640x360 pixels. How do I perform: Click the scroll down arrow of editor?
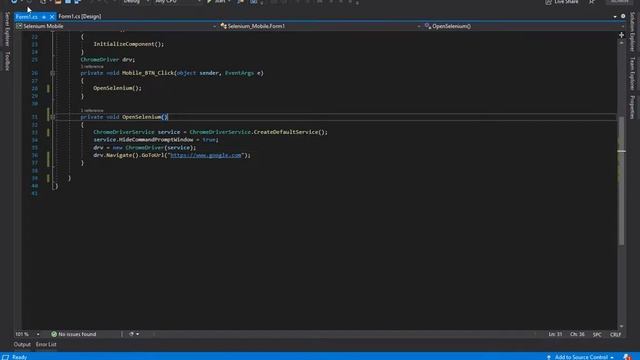pos(621,327)
